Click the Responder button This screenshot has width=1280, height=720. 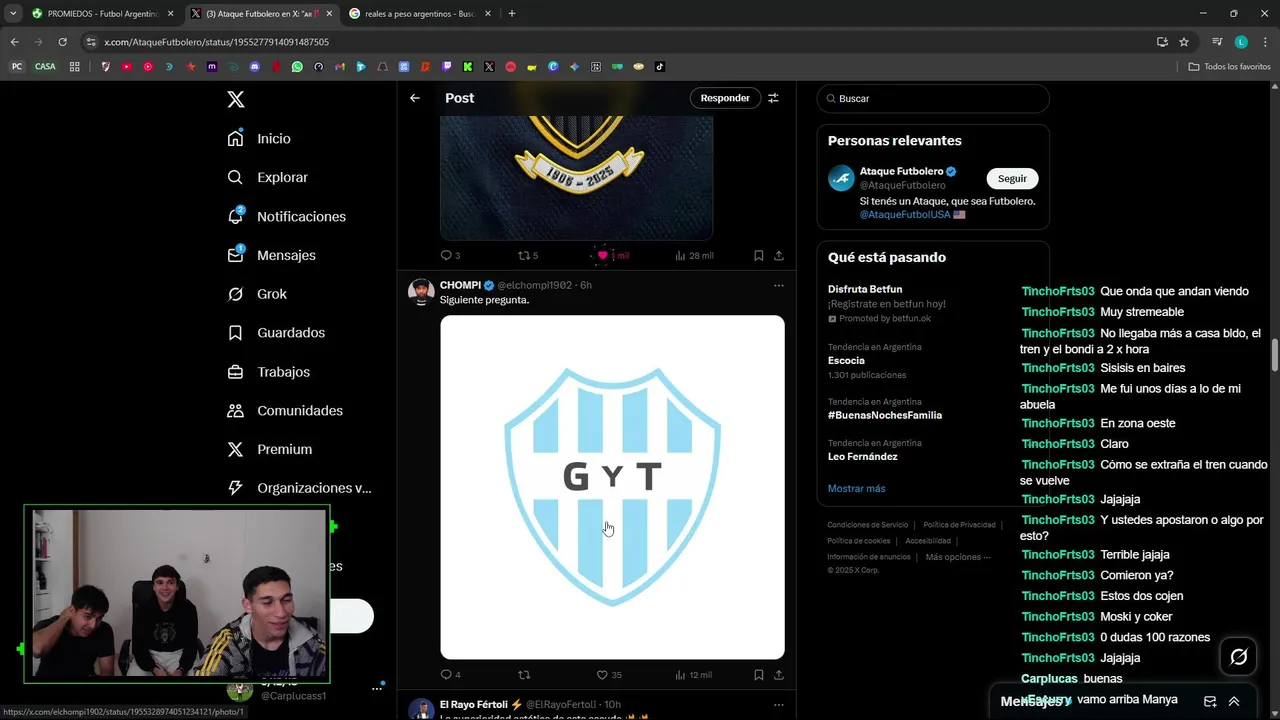725,98
